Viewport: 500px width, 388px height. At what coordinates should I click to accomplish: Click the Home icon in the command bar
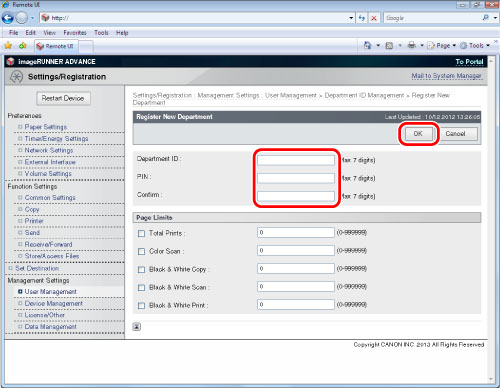click(x=367, y=45)
